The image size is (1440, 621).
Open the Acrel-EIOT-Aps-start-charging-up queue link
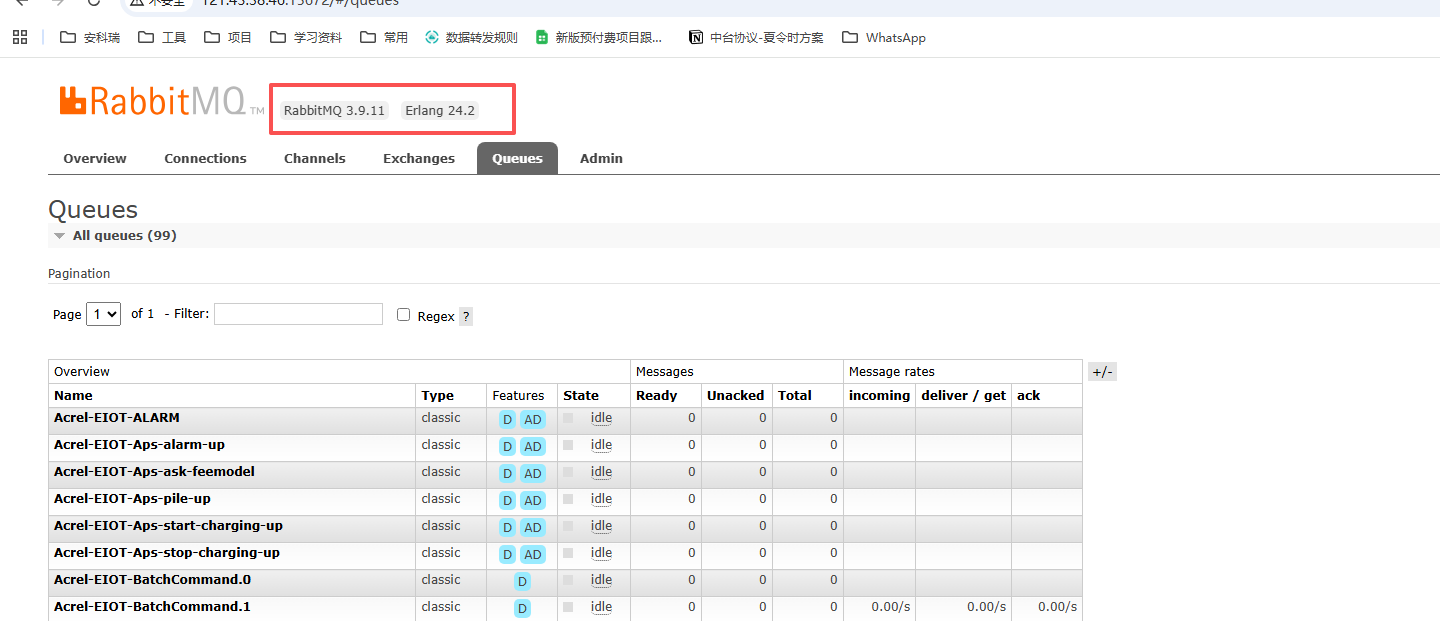tap(168, 525)
